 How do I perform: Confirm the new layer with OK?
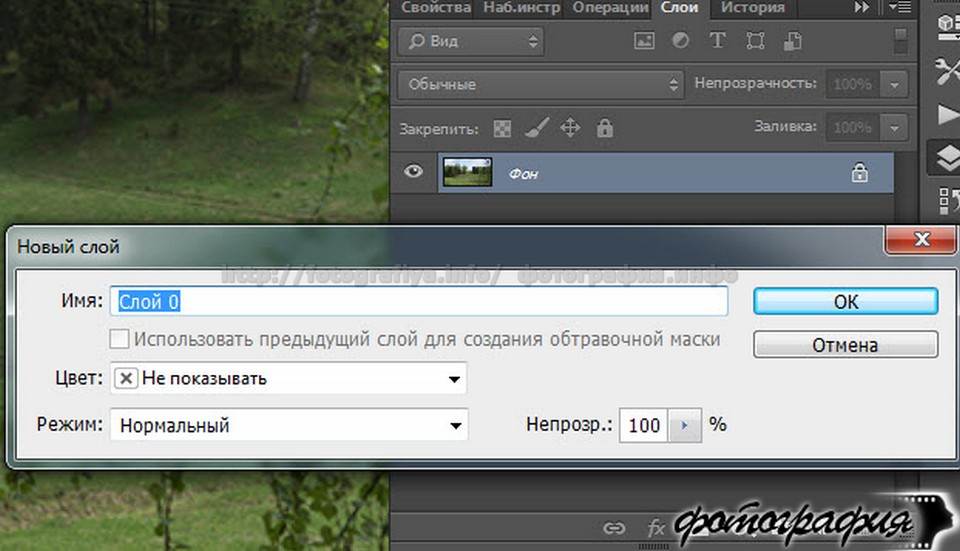(845, 301)
